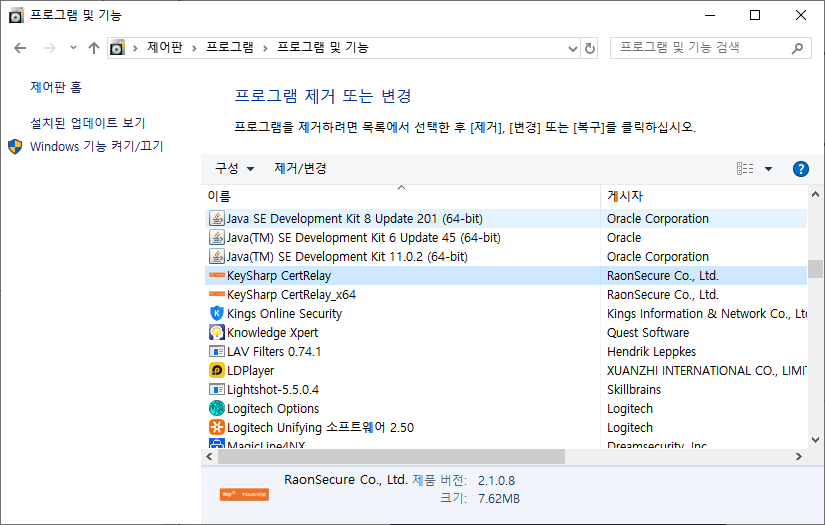
Task: Select the LDPlayer row text
Action: [x=250, y=370]
